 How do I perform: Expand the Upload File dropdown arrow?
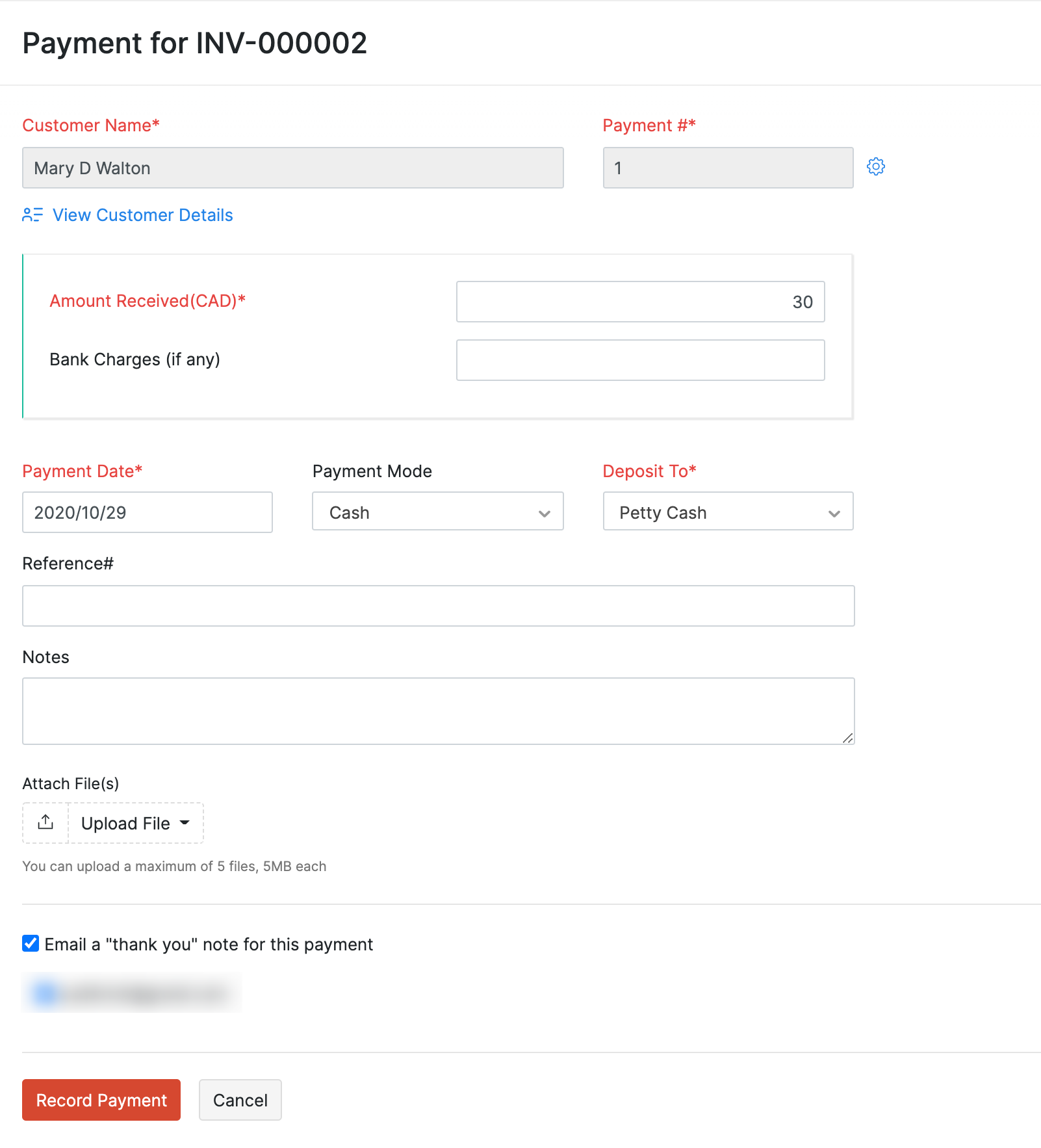[x=186, y=823]
